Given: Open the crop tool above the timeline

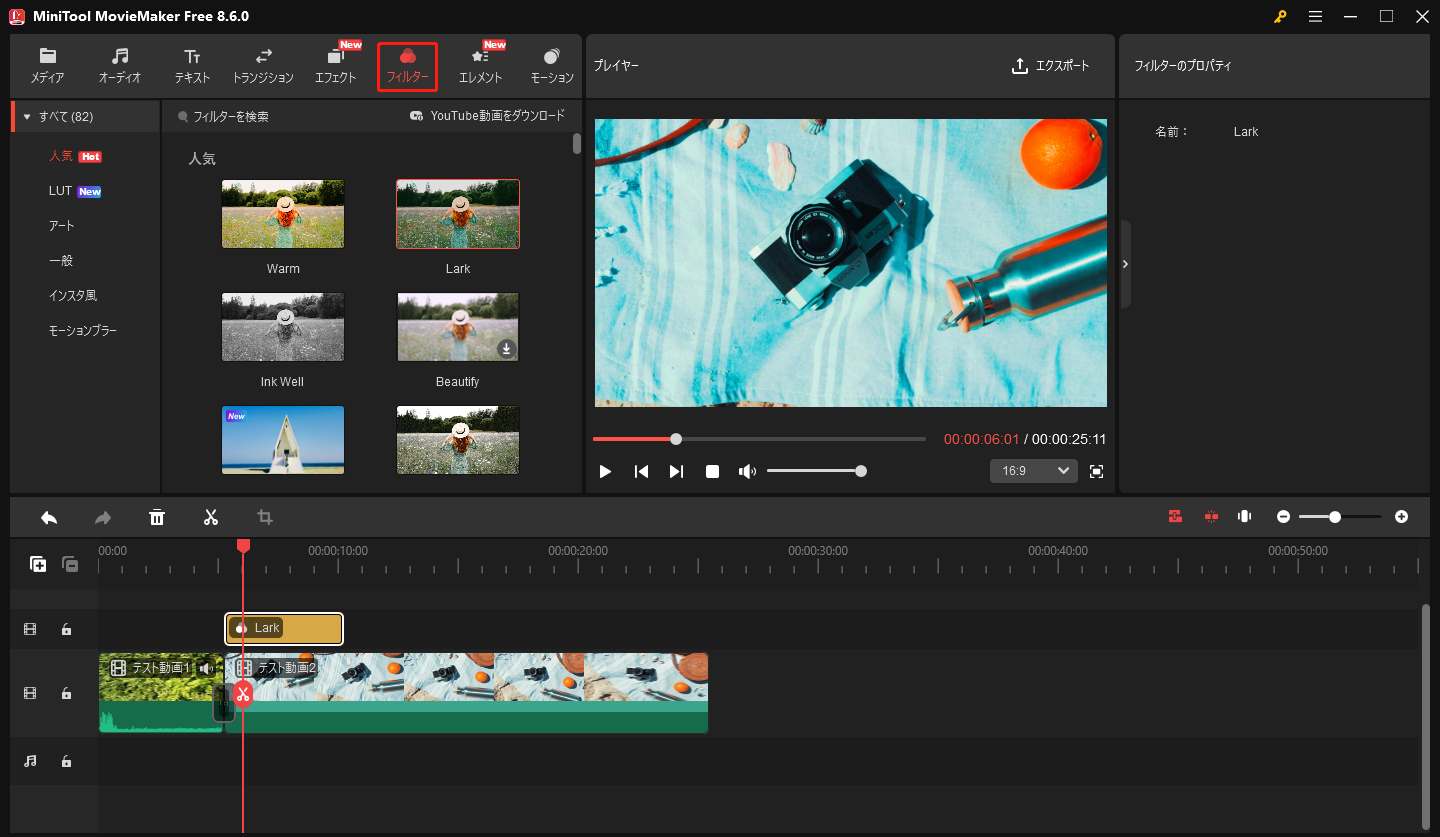Looking at the screenshot, I should [x=264, y=517].
